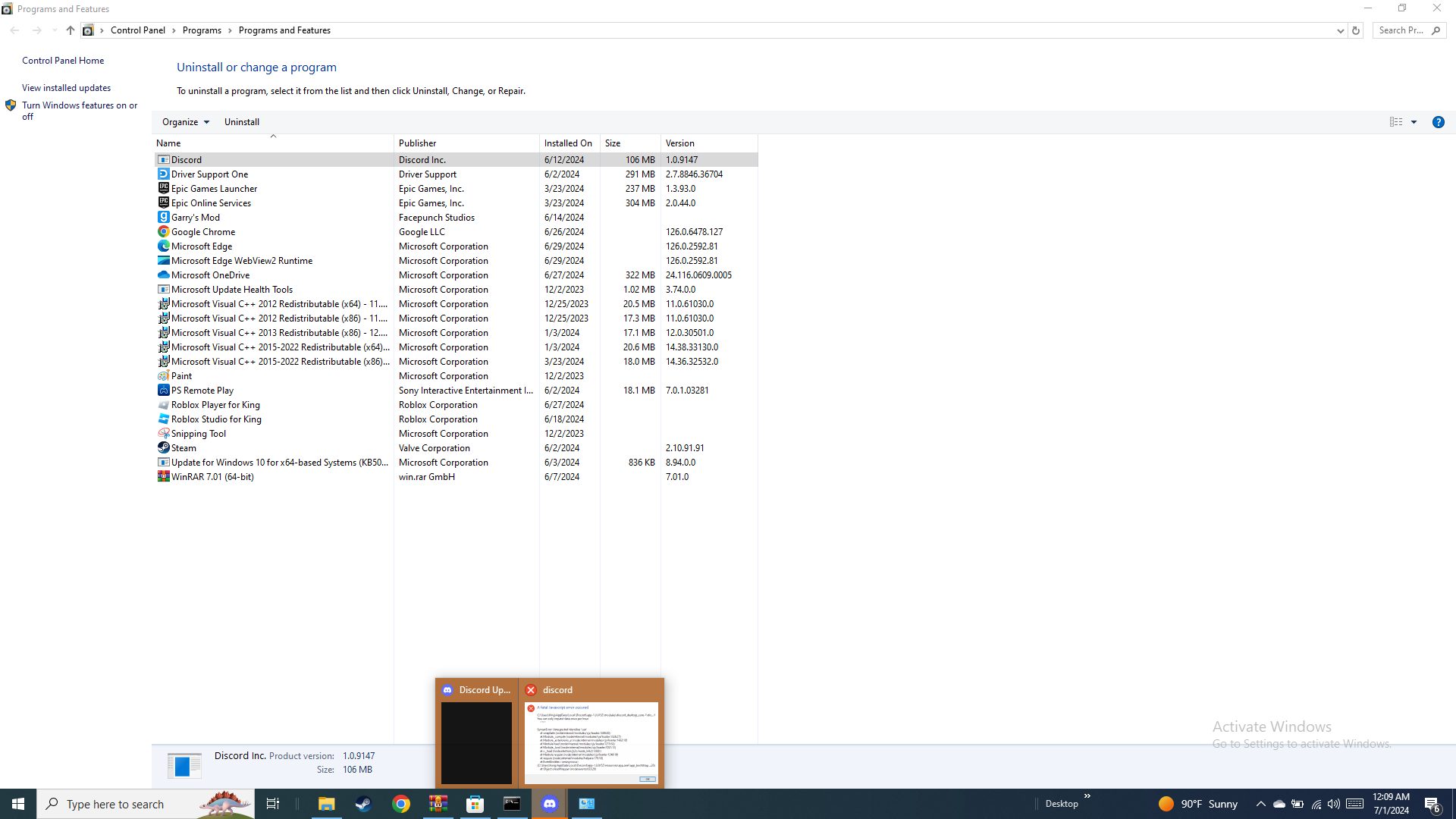Viewport: 1456px width, 819px height.
Task: Click the Epic Games Launcher icon
Action: [x=163, y=189]
